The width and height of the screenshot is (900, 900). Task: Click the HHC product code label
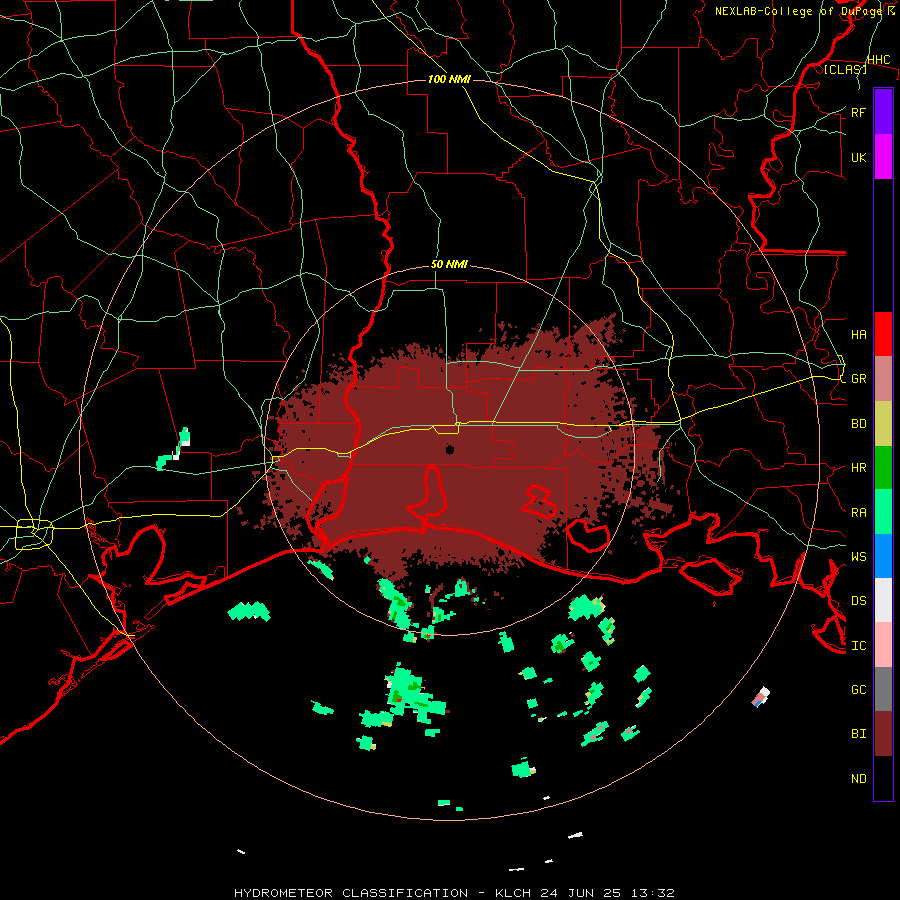point(879,60)
